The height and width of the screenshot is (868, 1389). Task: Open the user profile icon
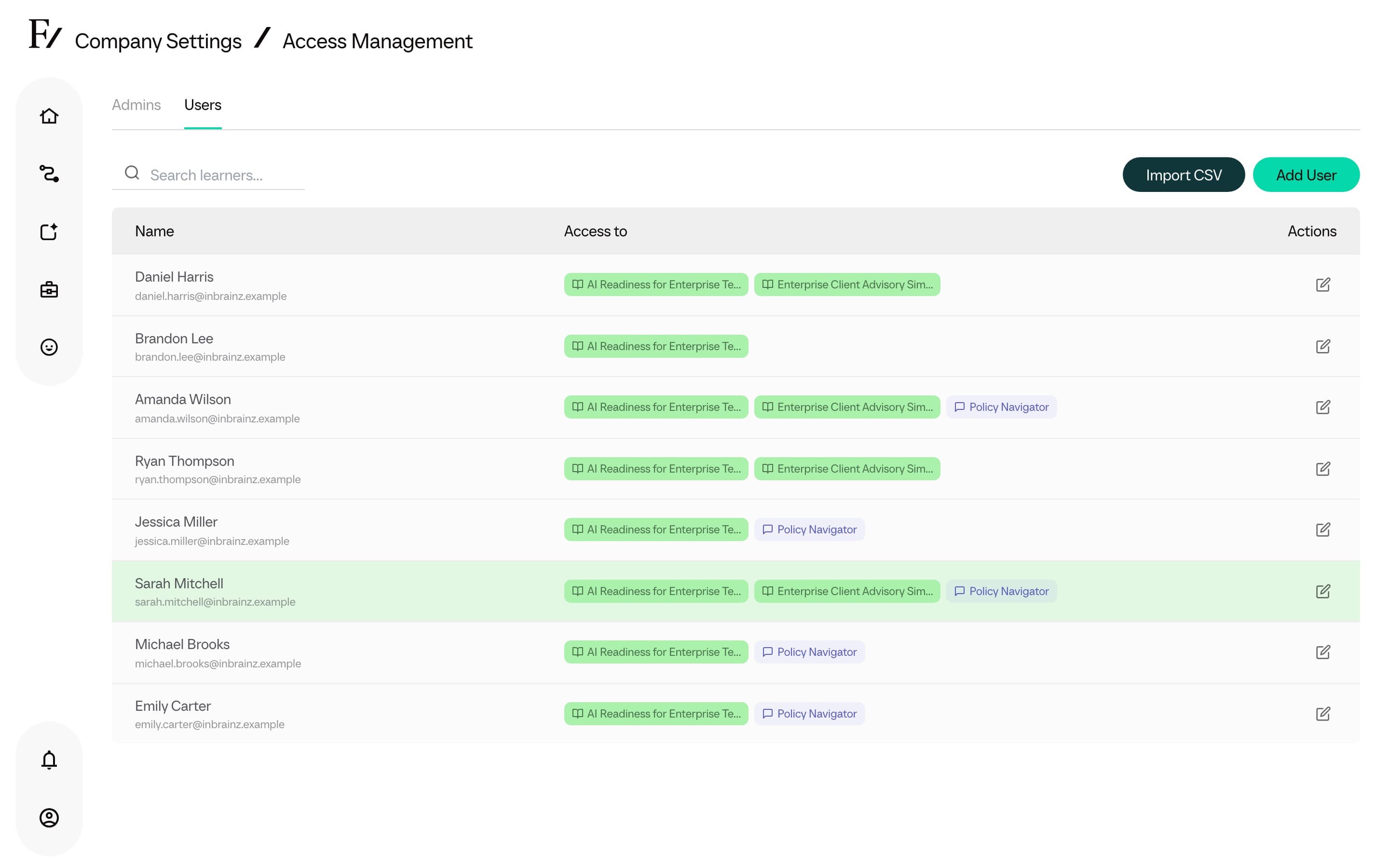49,817
